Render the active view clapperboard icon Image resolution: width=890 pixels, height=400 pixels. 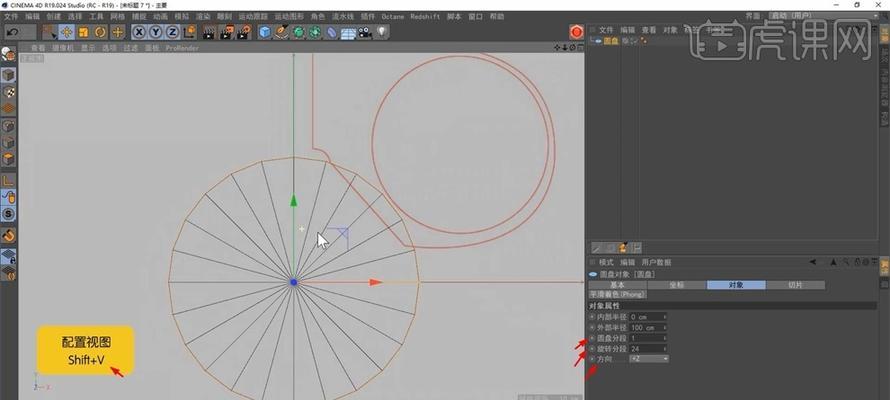[x=209, y=32]
